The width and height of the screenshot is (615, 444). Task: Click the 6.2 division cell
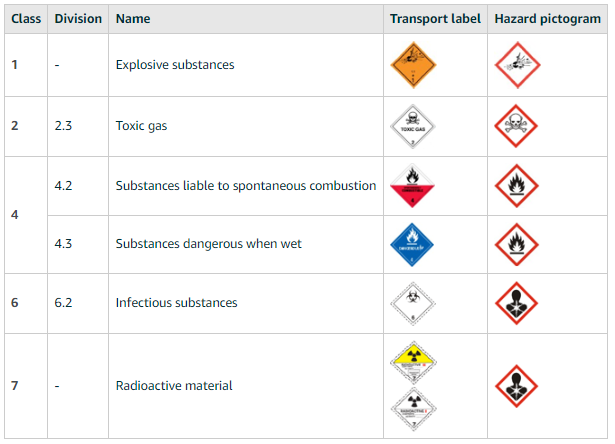65,303
